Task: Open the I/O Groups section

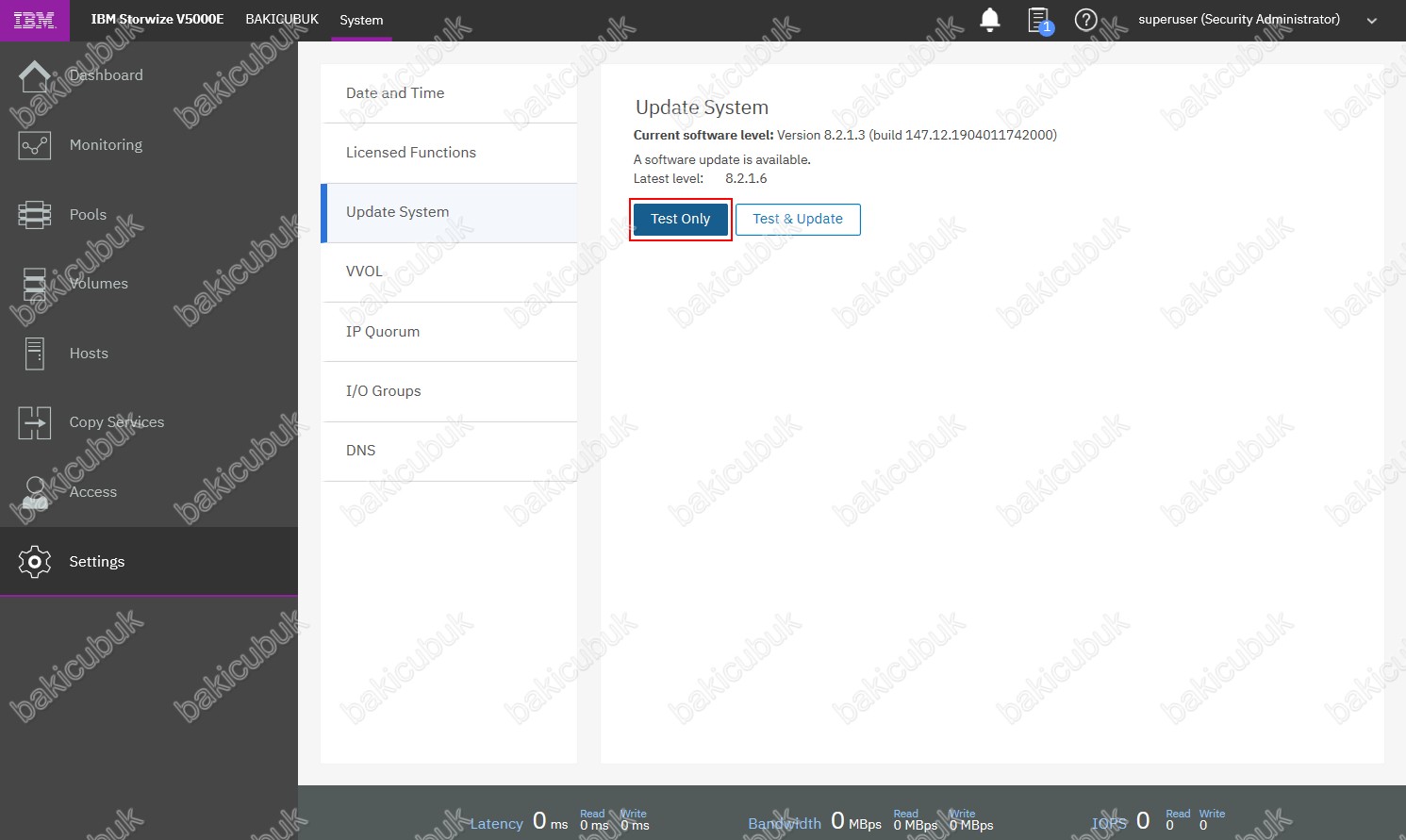Action: tap(449, 391)
